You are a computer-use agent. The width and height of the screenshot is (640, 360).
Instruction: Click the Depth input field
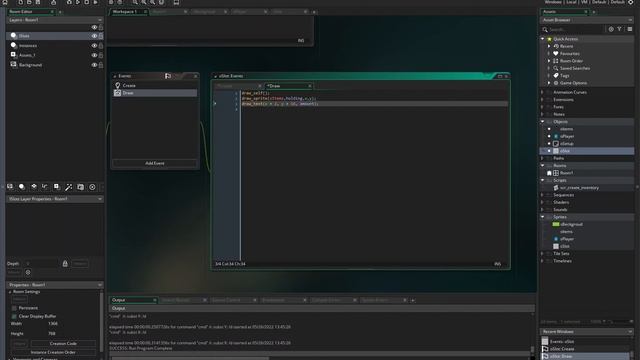pos(40,264)
